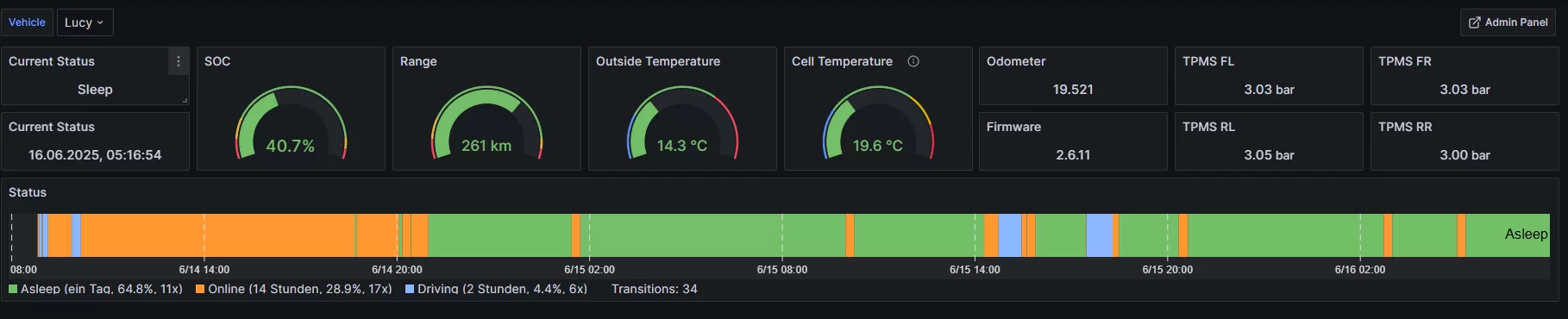Click the large orange Online segment in the timeline
1568x319 pixels.
pos(217,235)
